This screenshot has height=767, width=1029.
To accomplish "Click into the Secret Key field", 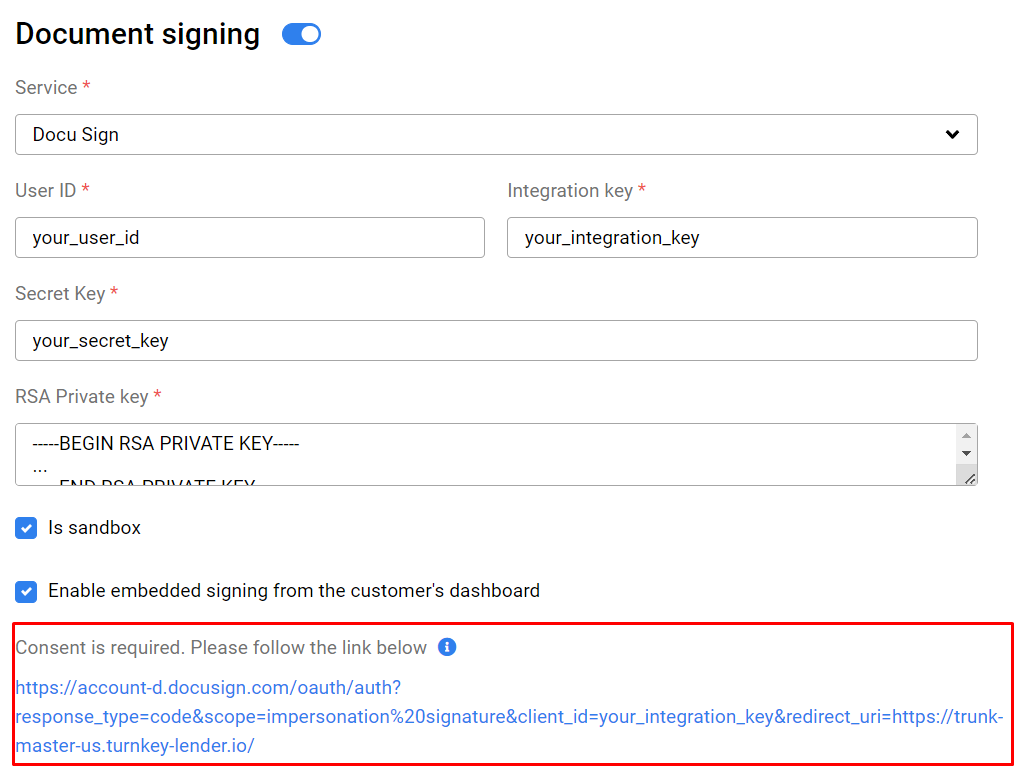I will coord(496,341).
